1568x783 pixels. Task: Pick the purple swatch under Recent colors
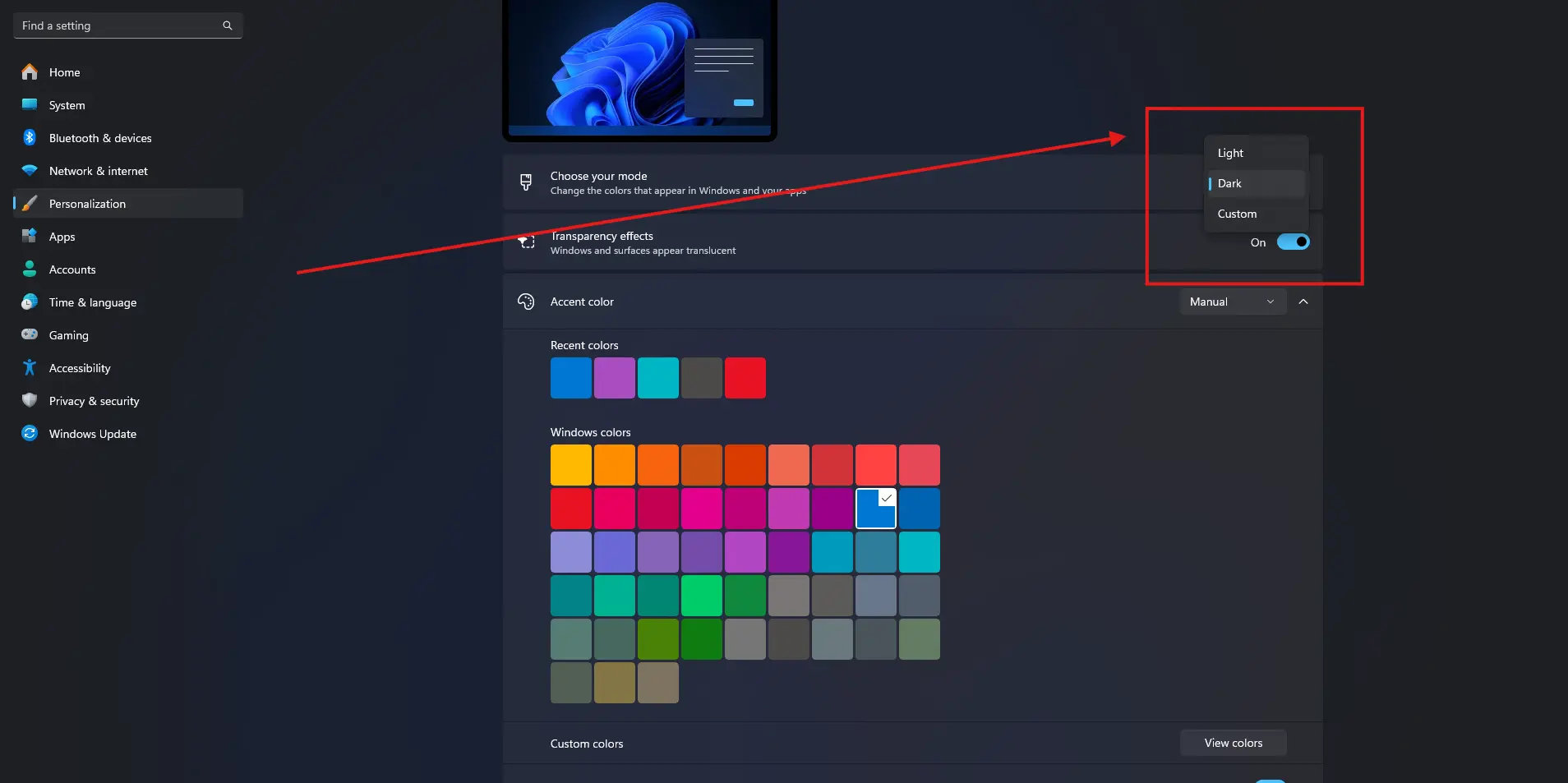tap(615, 378)
